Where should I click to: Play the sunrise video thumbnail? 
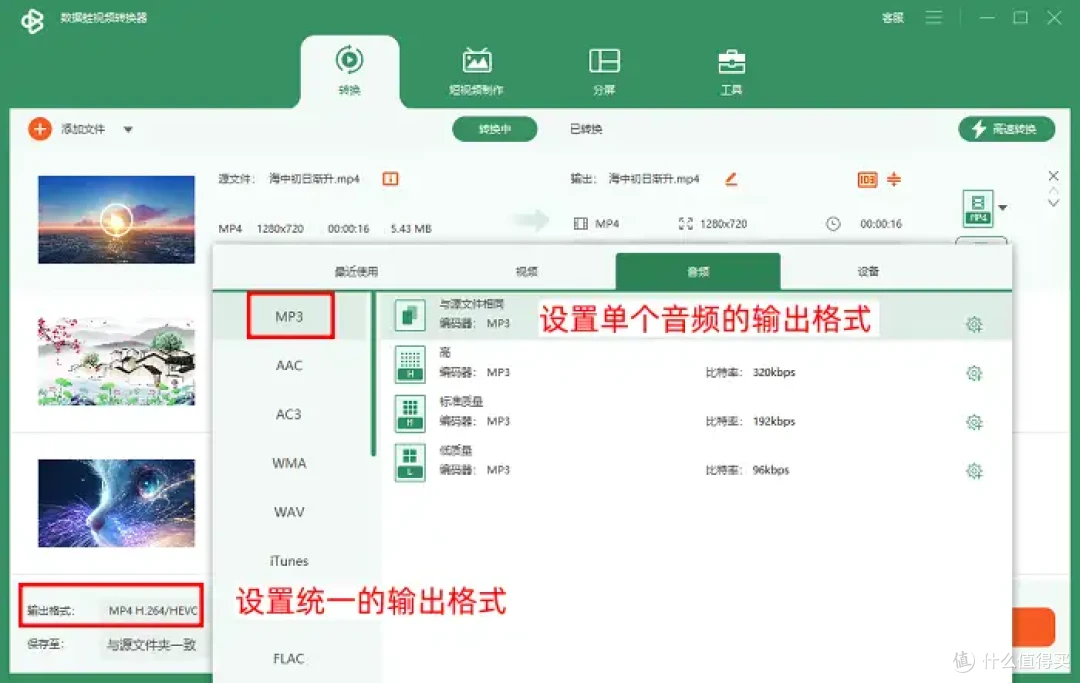click(116, 220)
